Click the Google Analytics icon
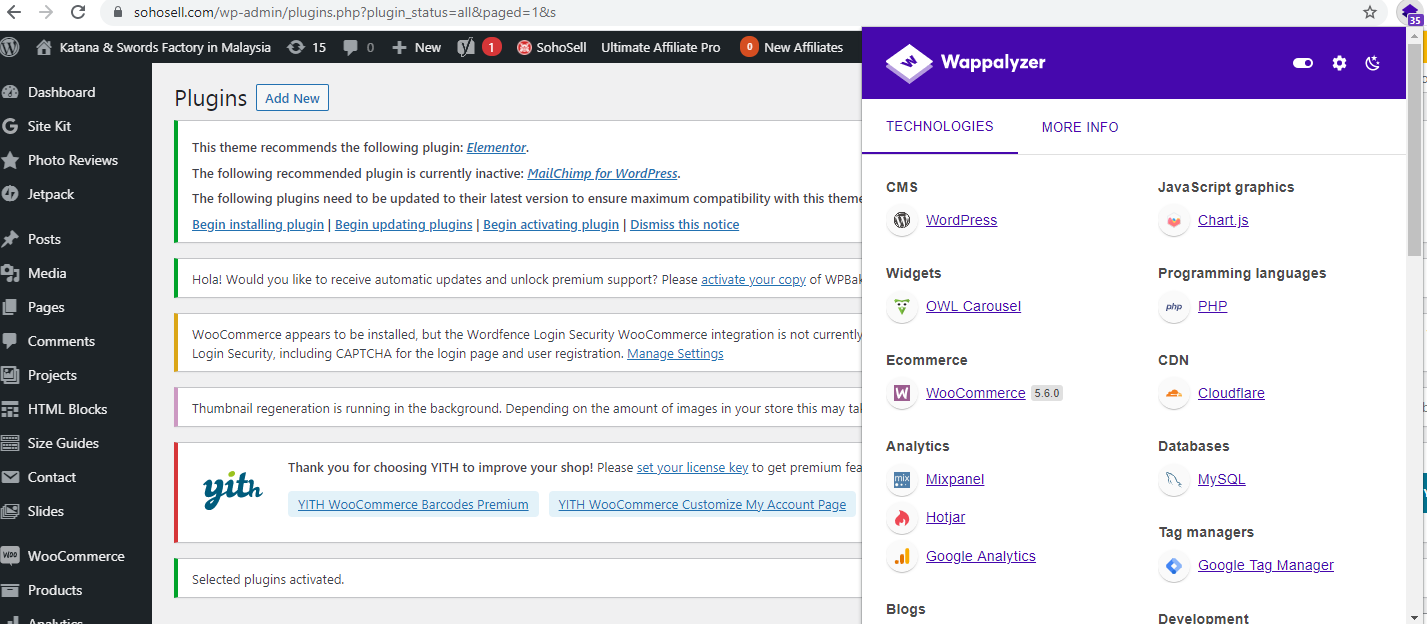This screenshot has height=624, width=1427. 902,557
